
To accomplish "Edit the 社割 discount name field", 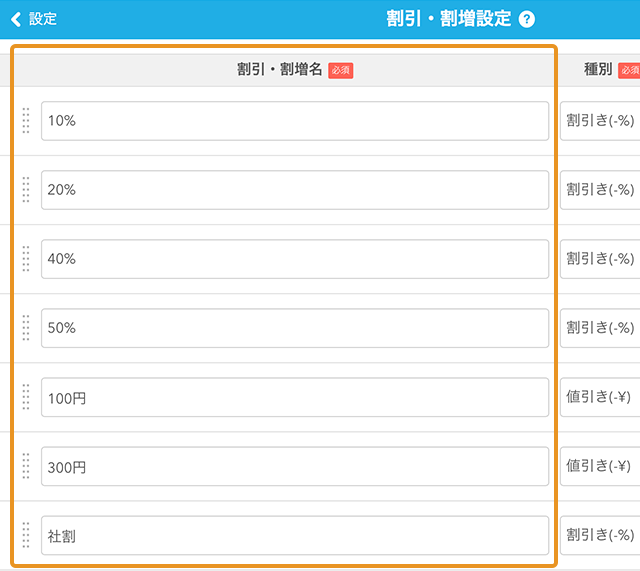I will [295, 535].
